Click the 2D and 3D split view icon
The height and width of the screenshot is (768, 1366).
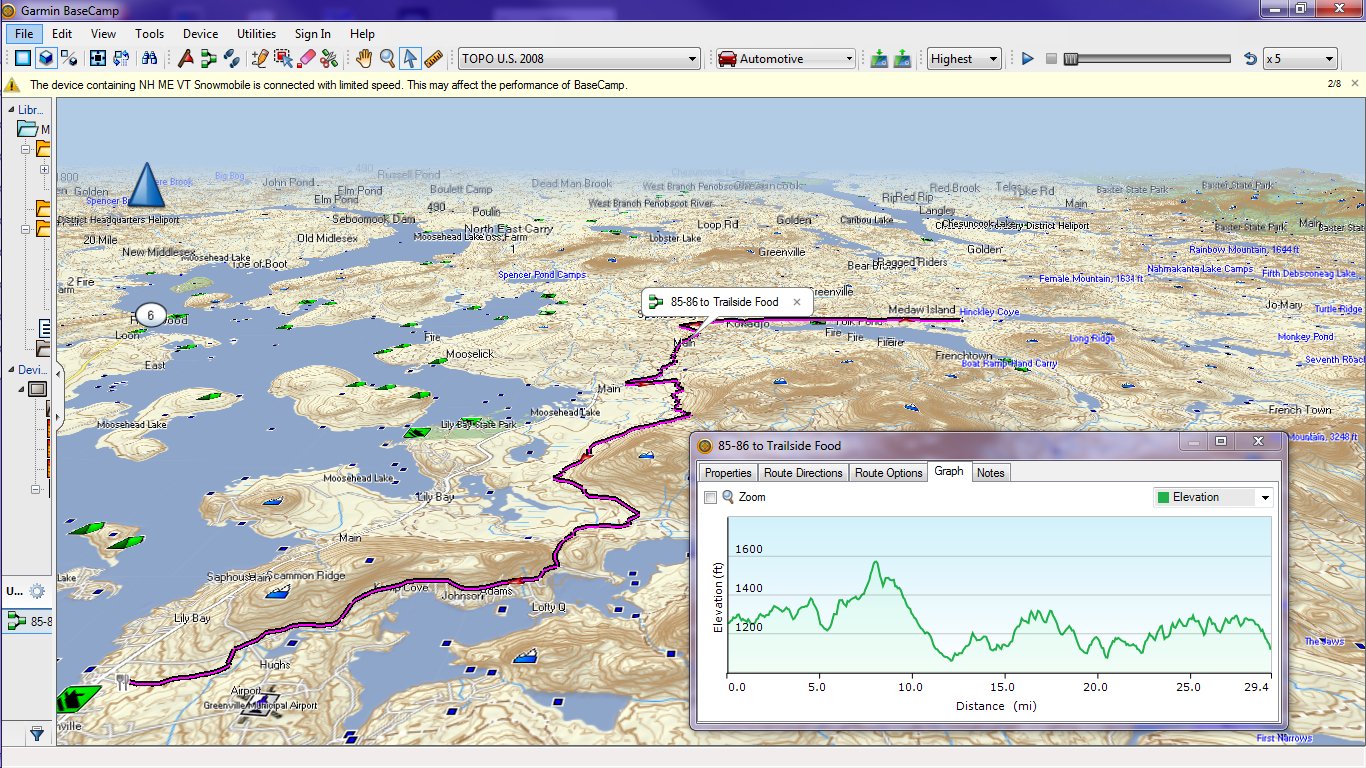click(68, 58)
